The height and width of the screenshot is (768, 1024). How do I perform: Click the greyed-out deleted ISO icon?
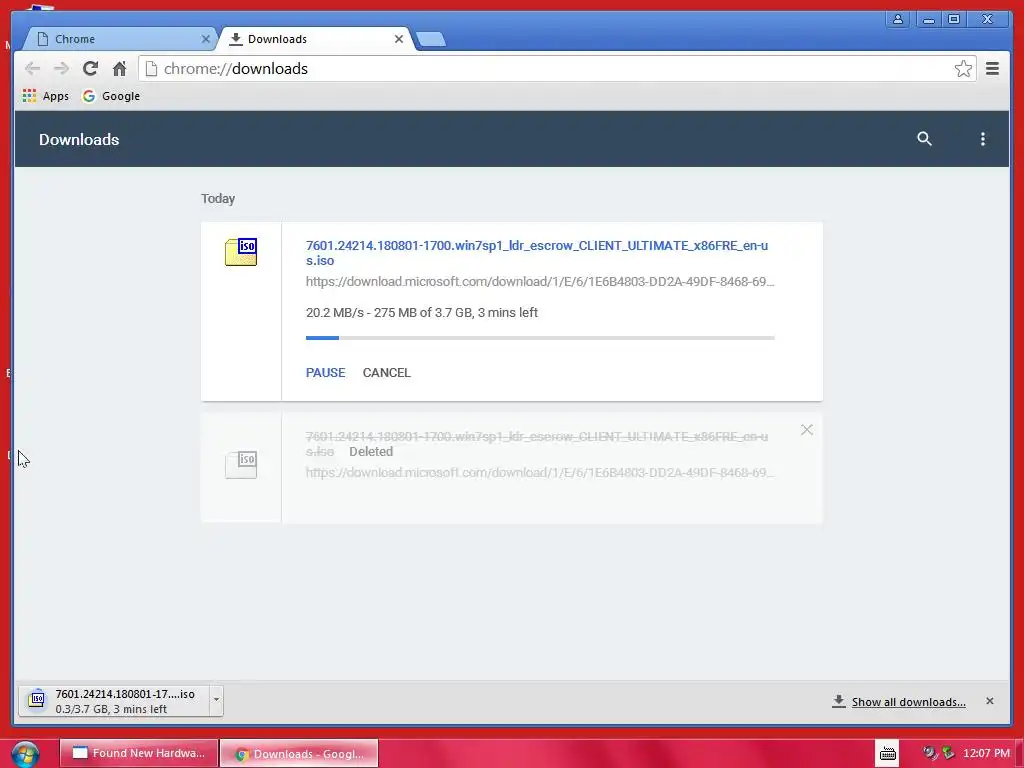241,464
